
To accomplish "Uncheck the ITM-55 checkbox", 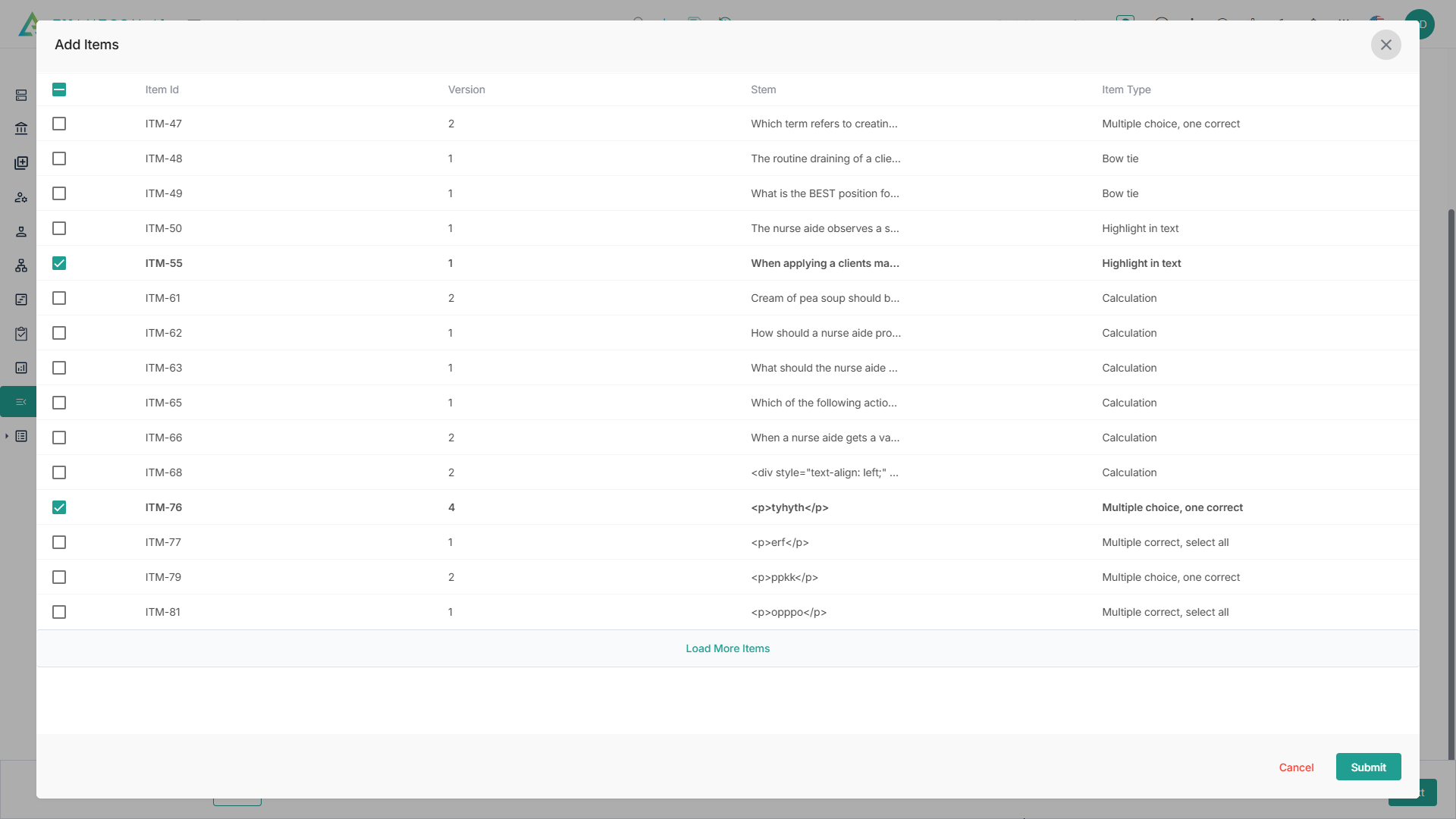I will (59, 263).
